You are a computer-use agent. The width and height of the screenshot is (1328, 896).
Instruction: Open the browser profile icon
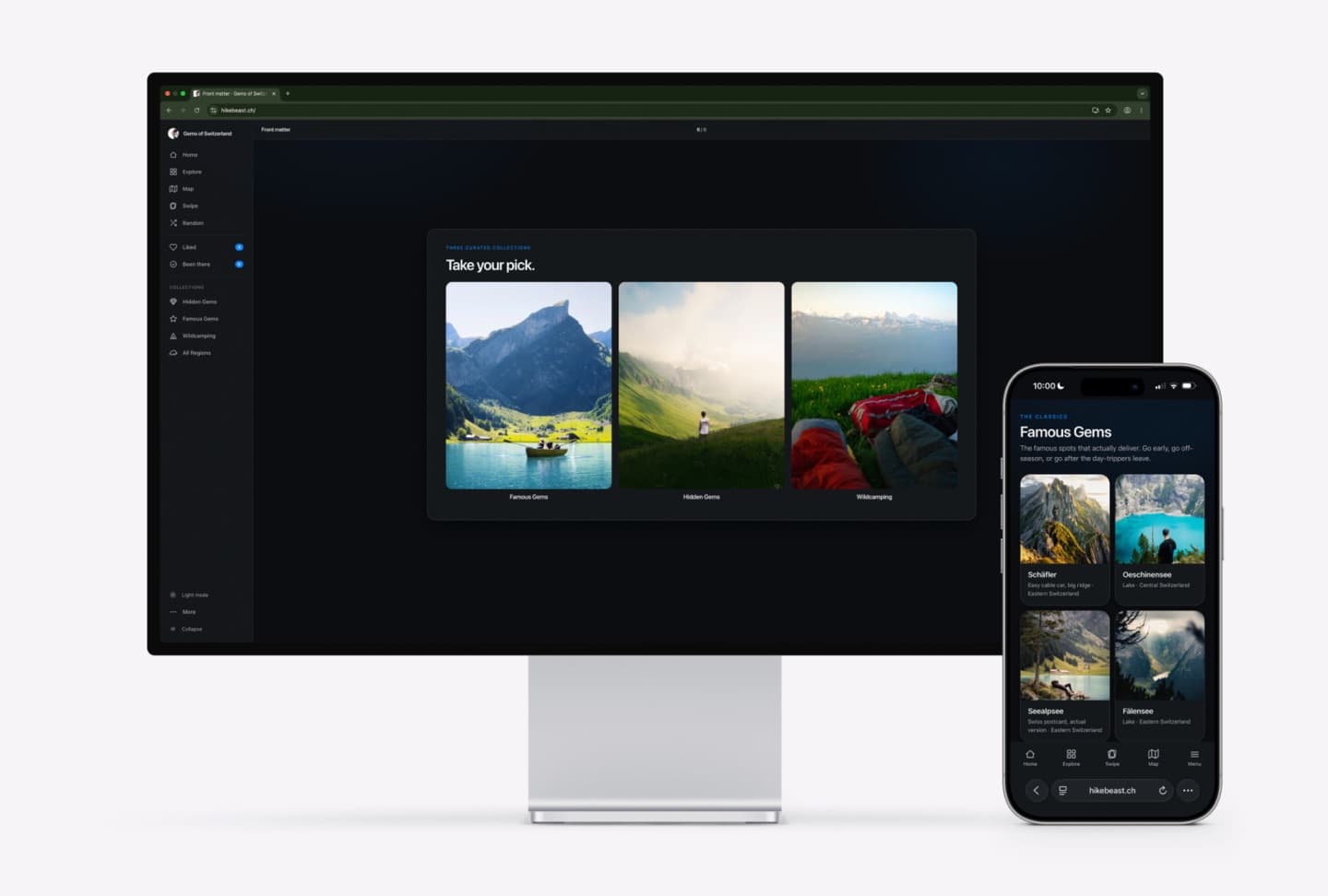point(1127,111)
